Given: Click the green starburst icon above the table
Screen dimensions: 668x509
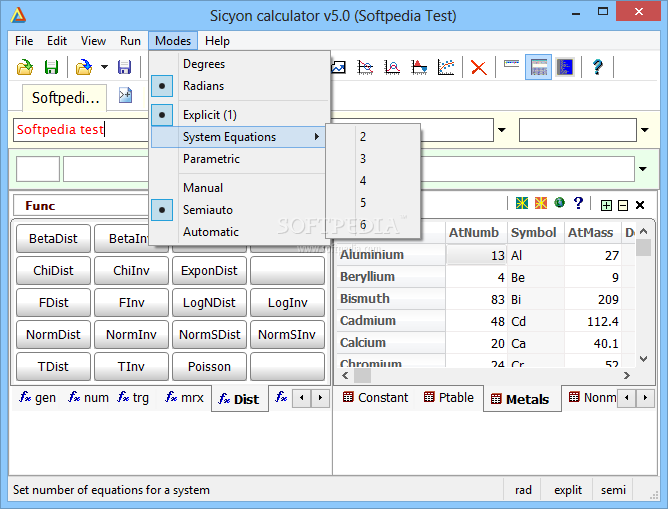Looking at the screenshot, I should point(522,203).
